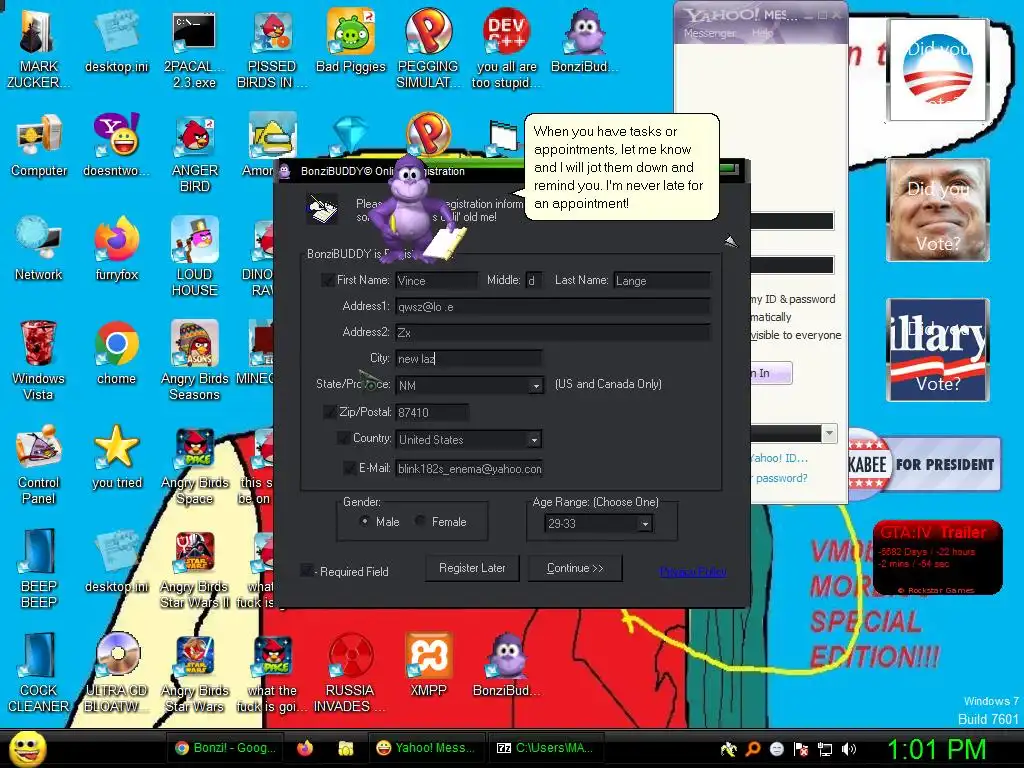This screenshot has width=1024, height=768.
Task: Click into the City field
Action: point(468,359)
